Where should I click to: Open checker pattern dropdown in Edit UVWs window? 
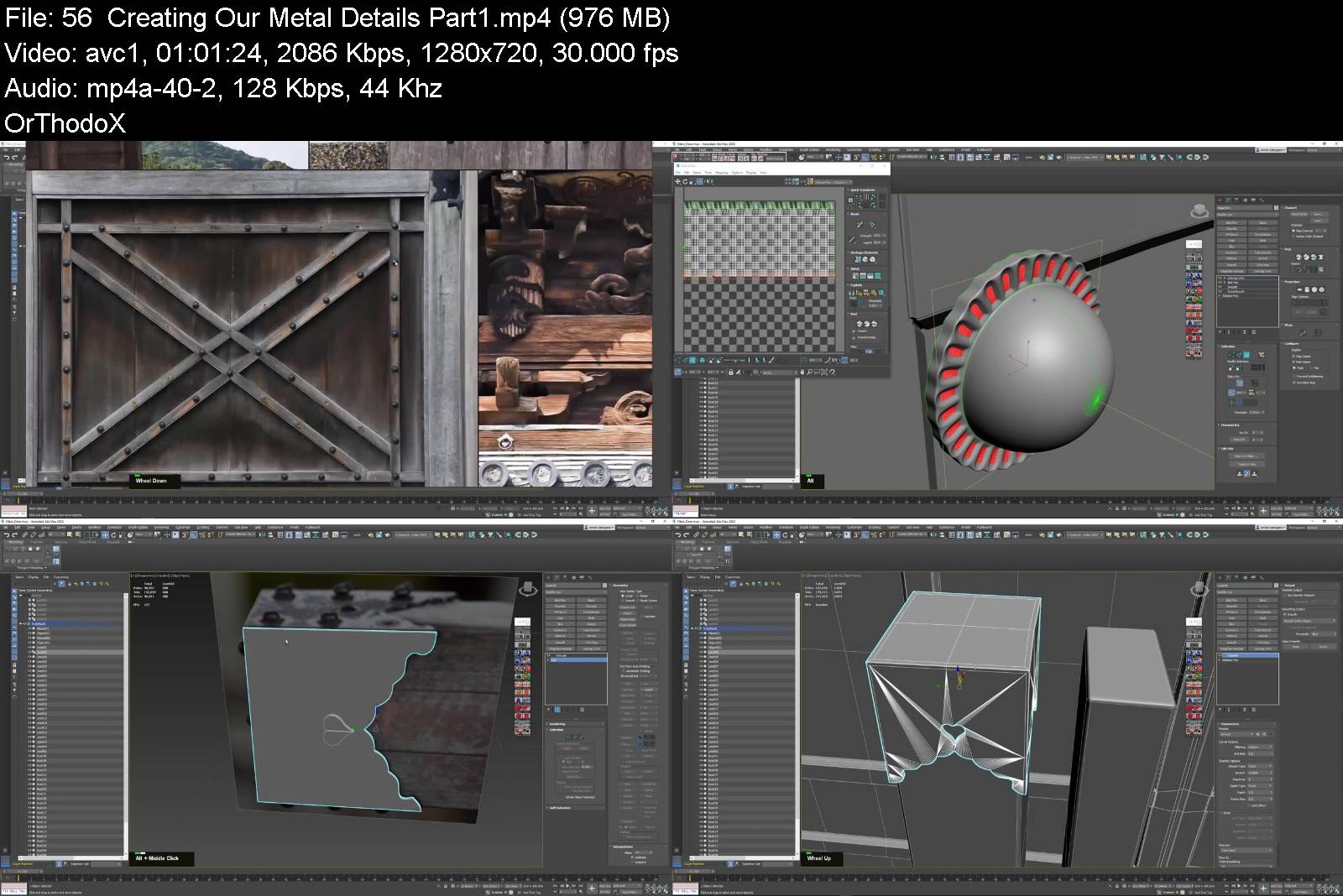(833, 182)
